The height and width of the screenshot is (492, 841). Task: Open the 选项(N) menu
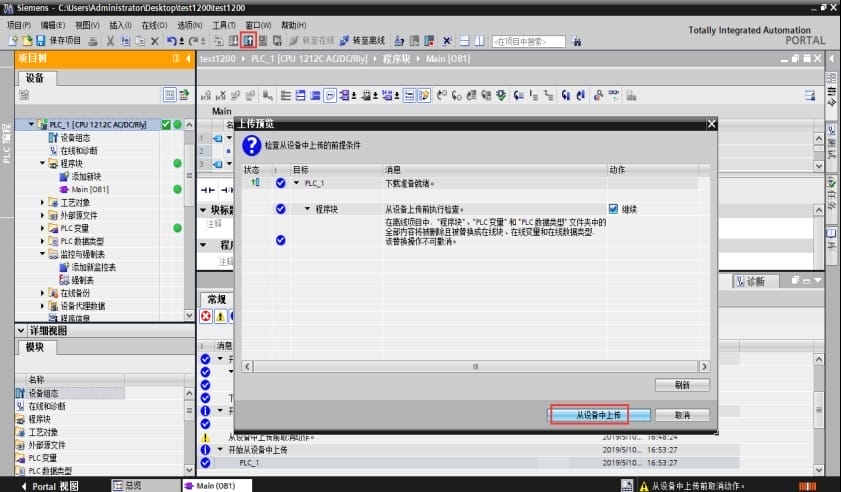coord(189,25)
